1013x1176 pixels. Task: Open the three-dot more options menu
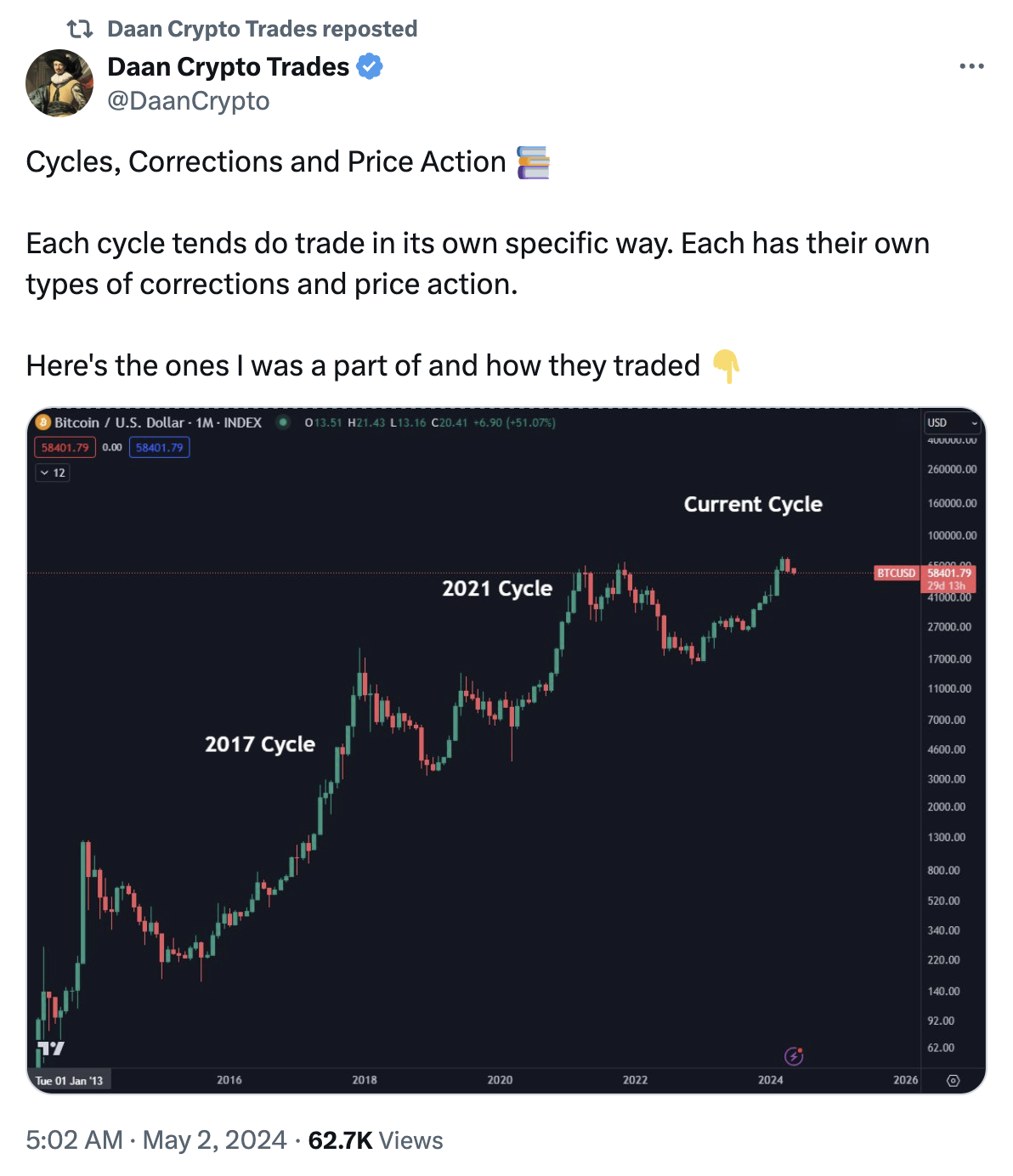click(x=971, y=66)
